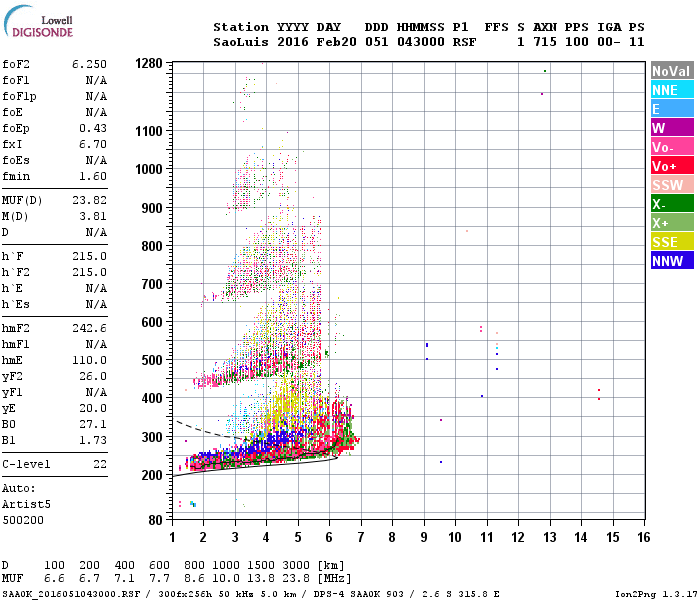The height and width of the screenshot is (600, 700).
Task: Click the 043000 time in header
Action: click(421, 42)
